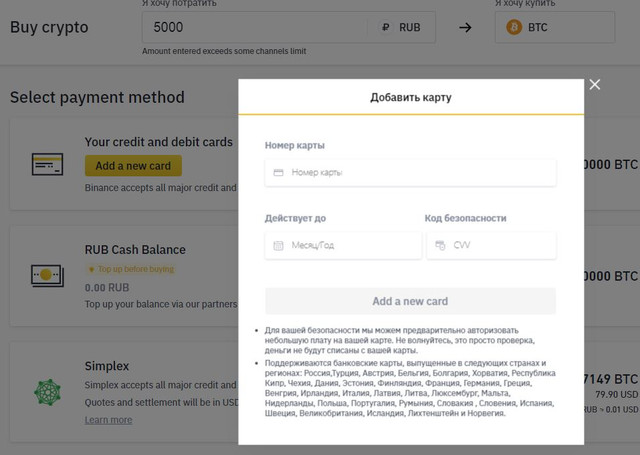
Task: Click the yellow Add a new card button
Action: (133, 166)
